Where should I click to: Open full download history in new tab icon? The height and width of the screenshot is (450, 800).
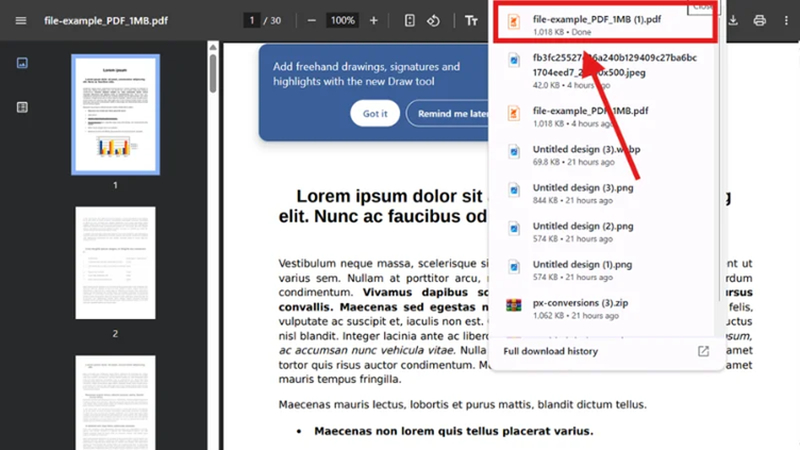(703, 351)
